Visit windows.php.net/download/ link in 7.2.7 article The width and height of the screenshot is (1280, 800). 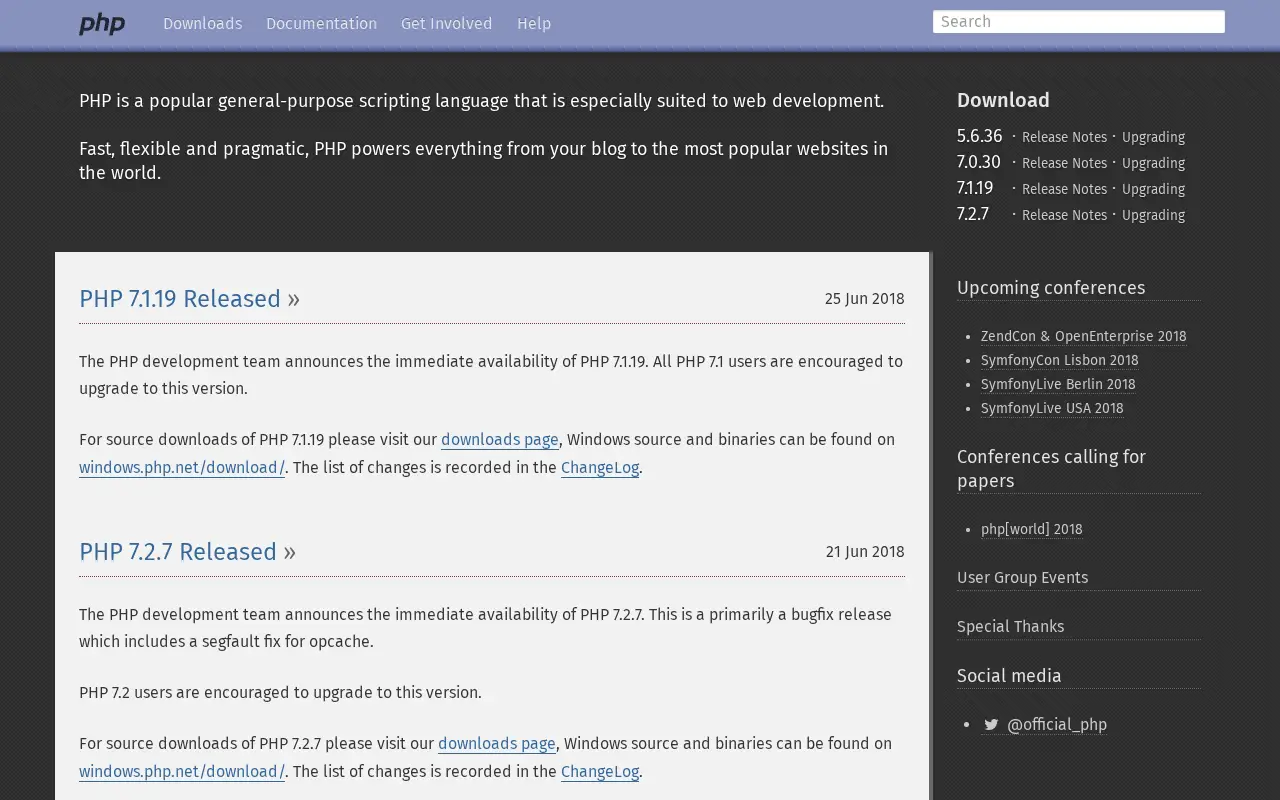coord(182,772)
